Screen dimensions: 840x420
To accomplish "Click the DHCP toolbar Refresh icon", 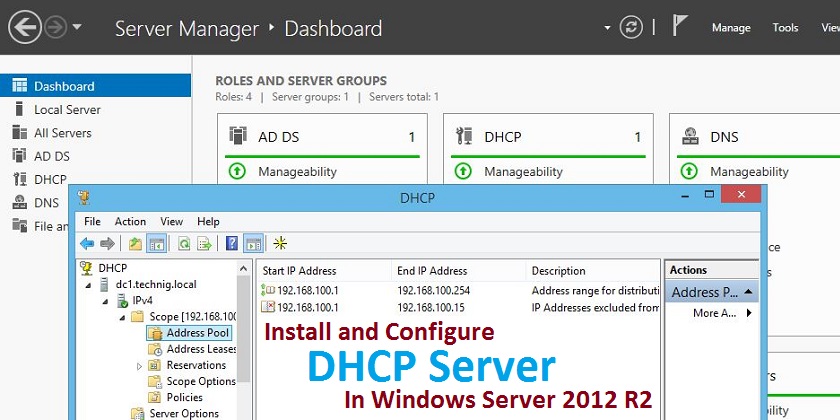I will coord(184,244).
